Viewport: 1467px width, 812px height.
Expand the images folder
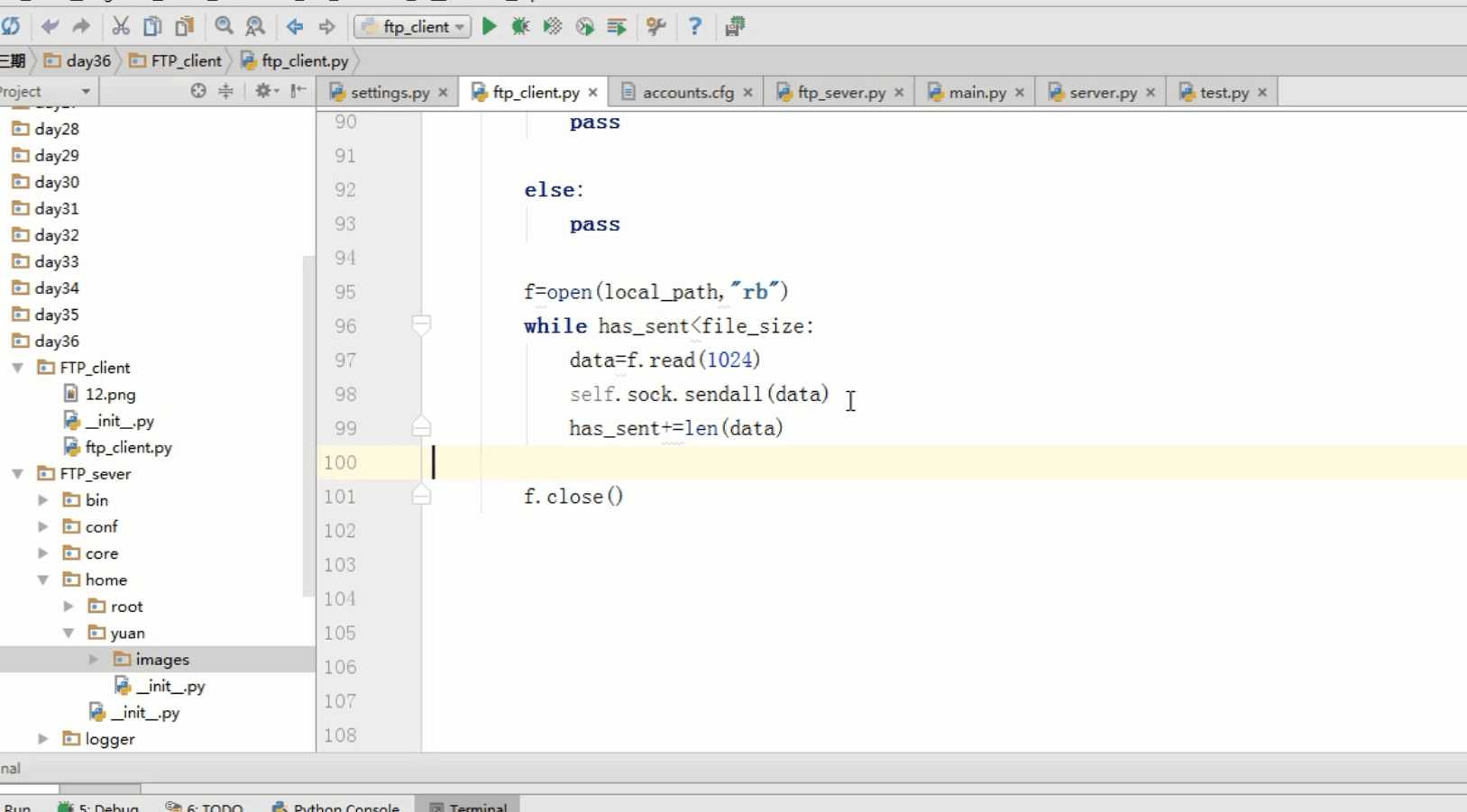pyautogui.click(x=93, y=660)
